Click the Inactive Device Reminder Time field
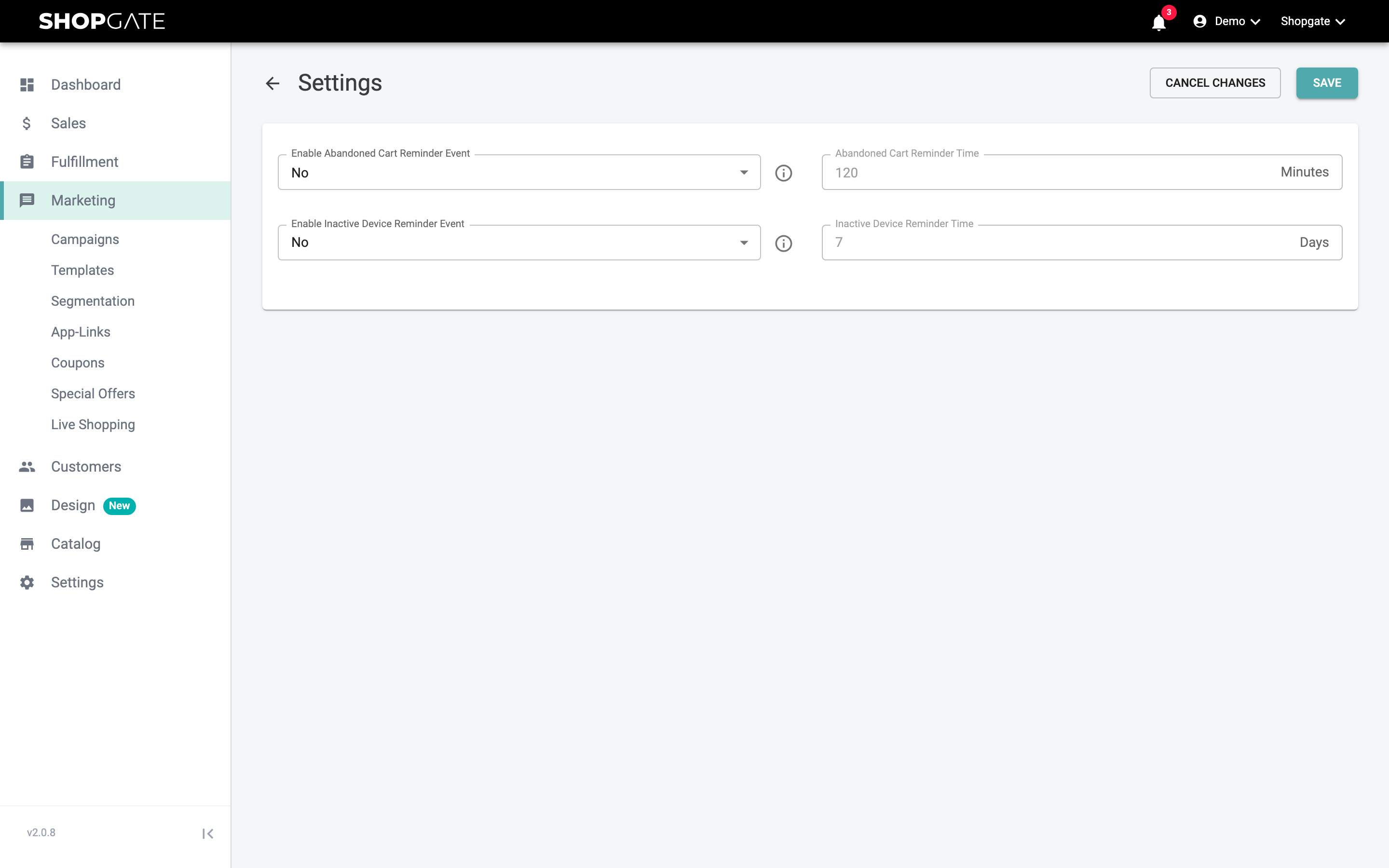 pos(1081,242)
